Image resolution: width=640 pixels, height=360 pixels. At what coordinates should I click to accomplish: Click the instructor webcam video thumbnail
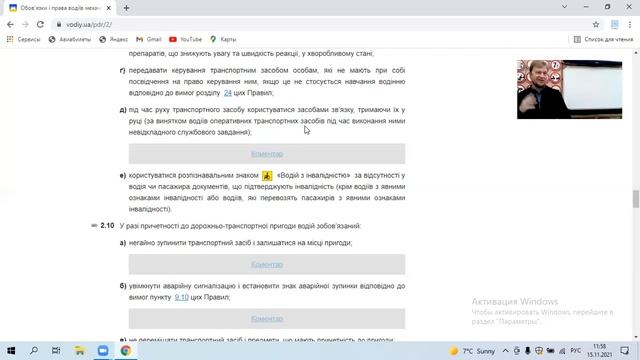coord(569,89)
